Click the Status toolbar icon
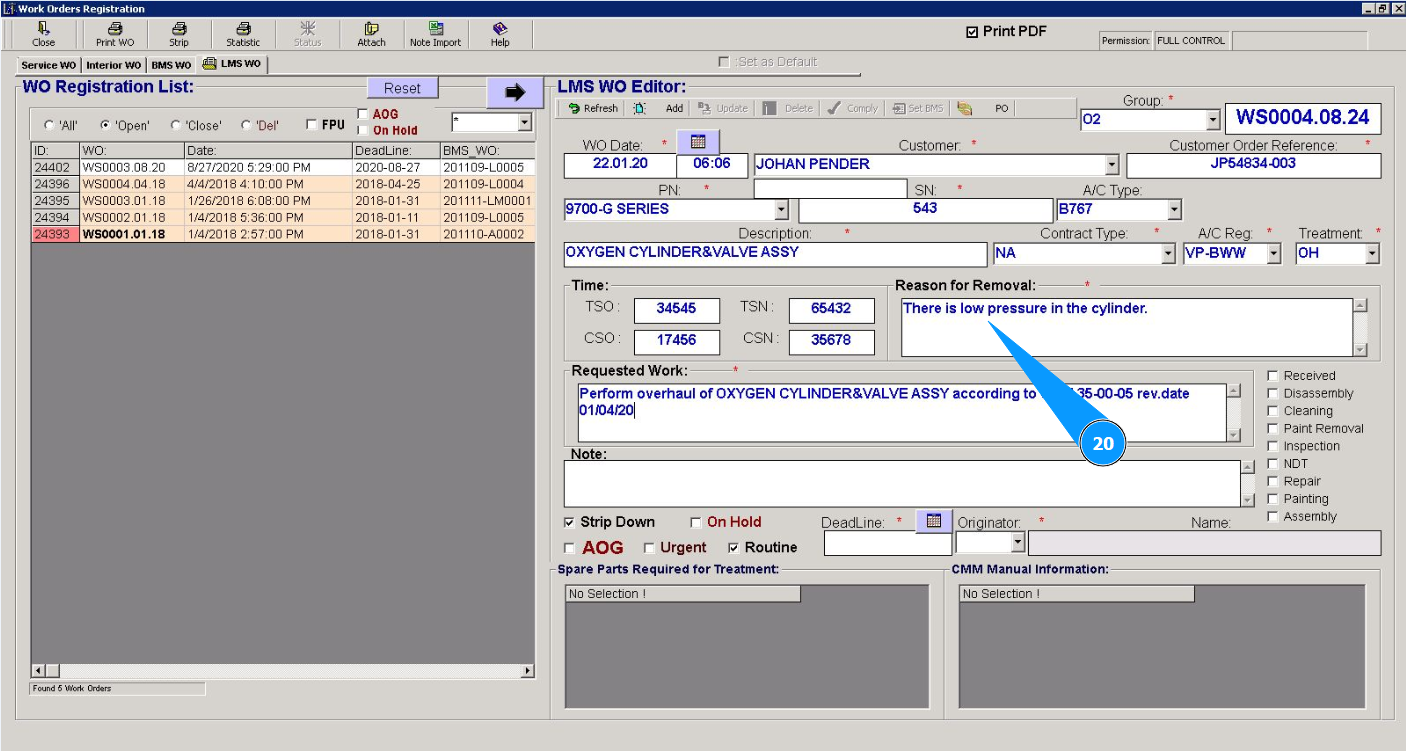This screenshot has width=1406, height=751. coord(307,35)
